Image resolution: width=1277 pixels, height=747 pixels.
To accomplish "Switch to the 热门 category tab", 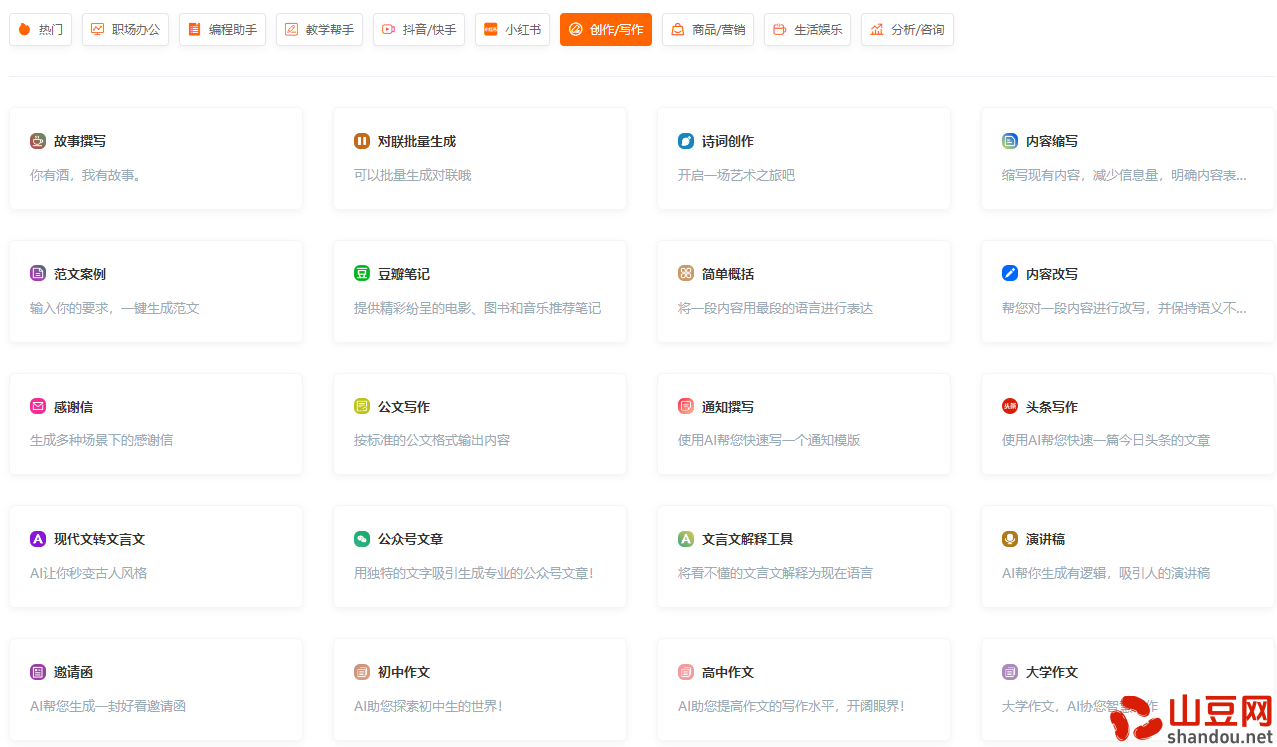I will [x=40, y=29].
